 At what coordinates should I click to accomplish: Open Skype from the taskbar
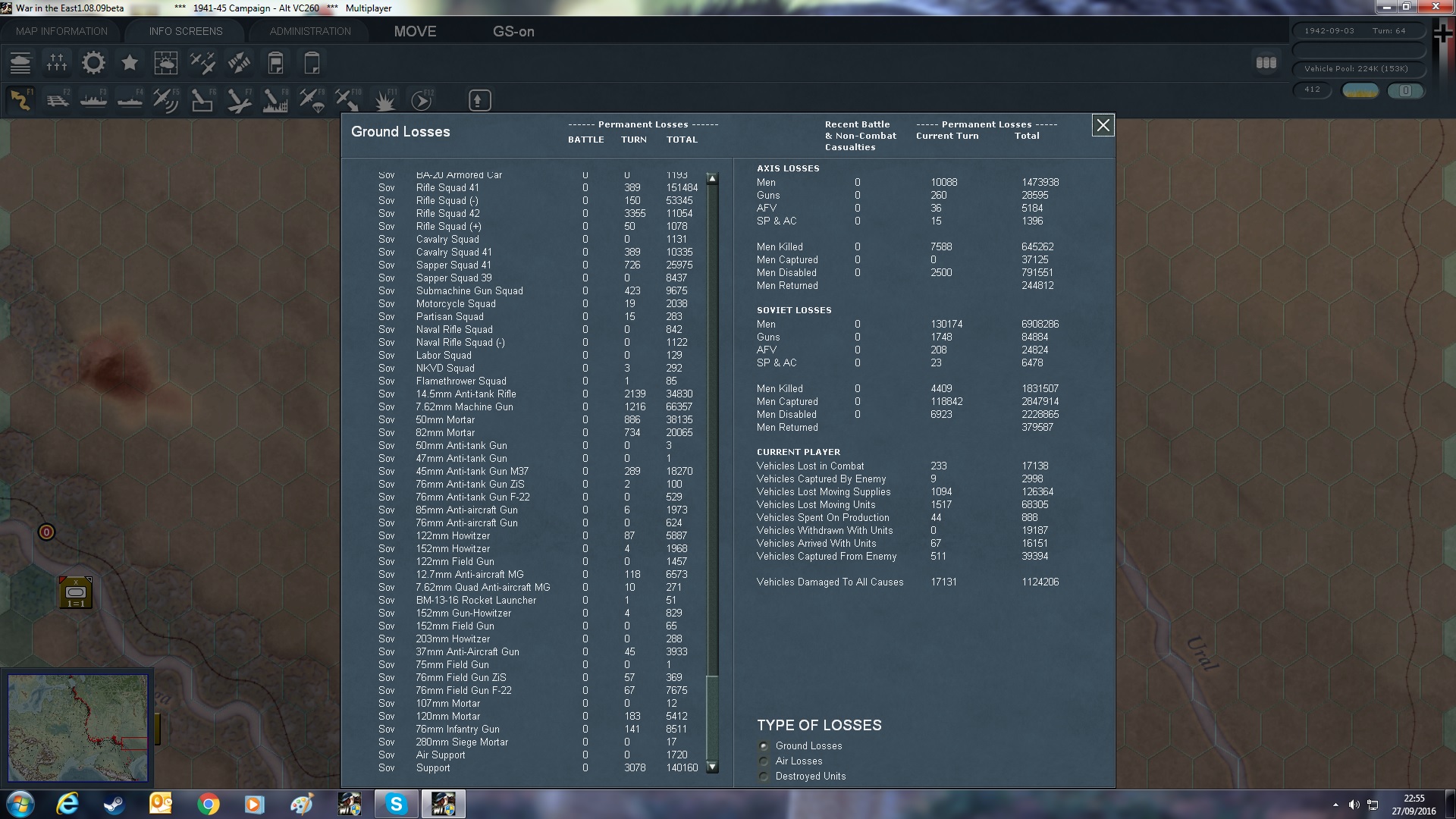[396, 804]
